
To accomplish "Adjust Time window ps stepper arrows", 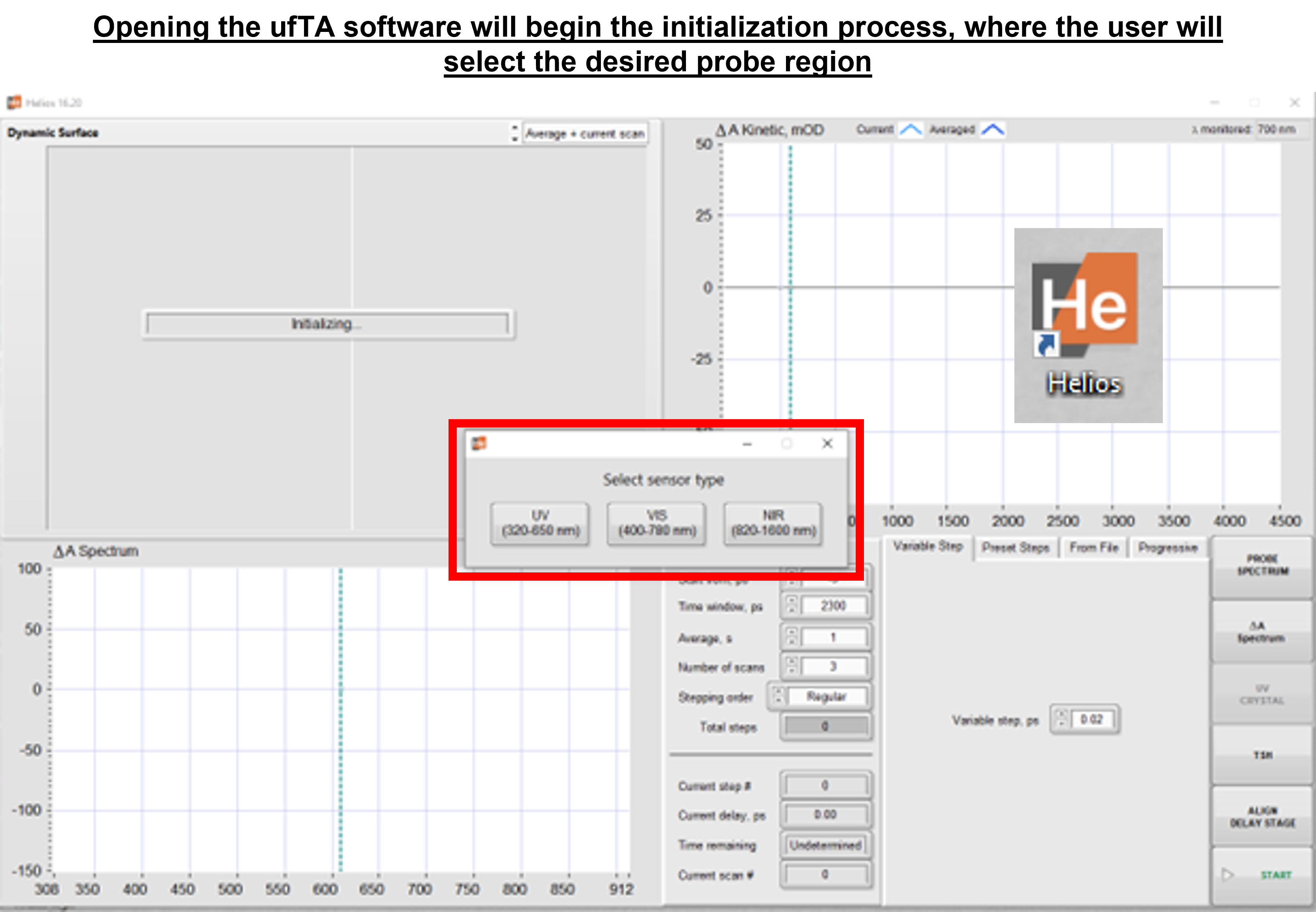I will pos(791,605).
